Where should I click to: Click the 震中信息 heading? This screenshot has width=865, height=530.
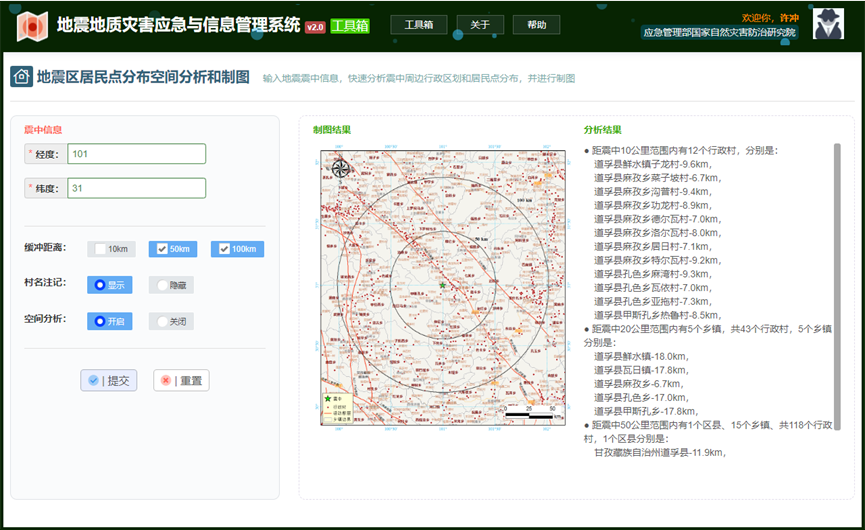43,130
